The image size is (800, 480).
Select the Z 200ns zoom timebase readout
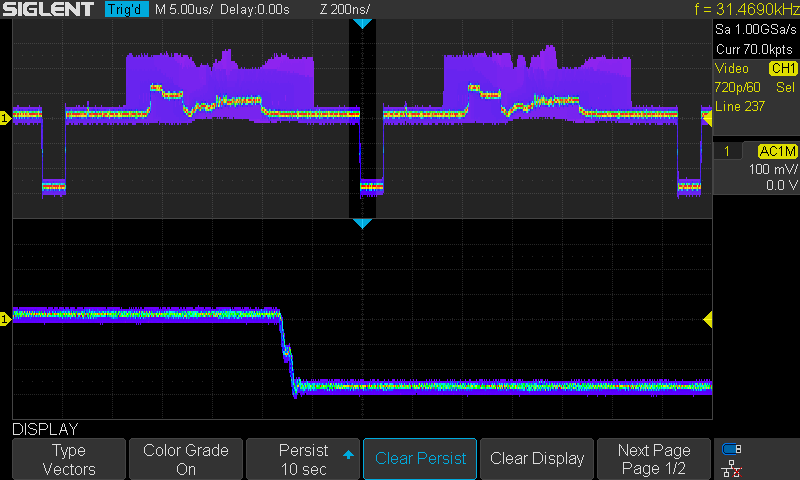click(344, 9)
